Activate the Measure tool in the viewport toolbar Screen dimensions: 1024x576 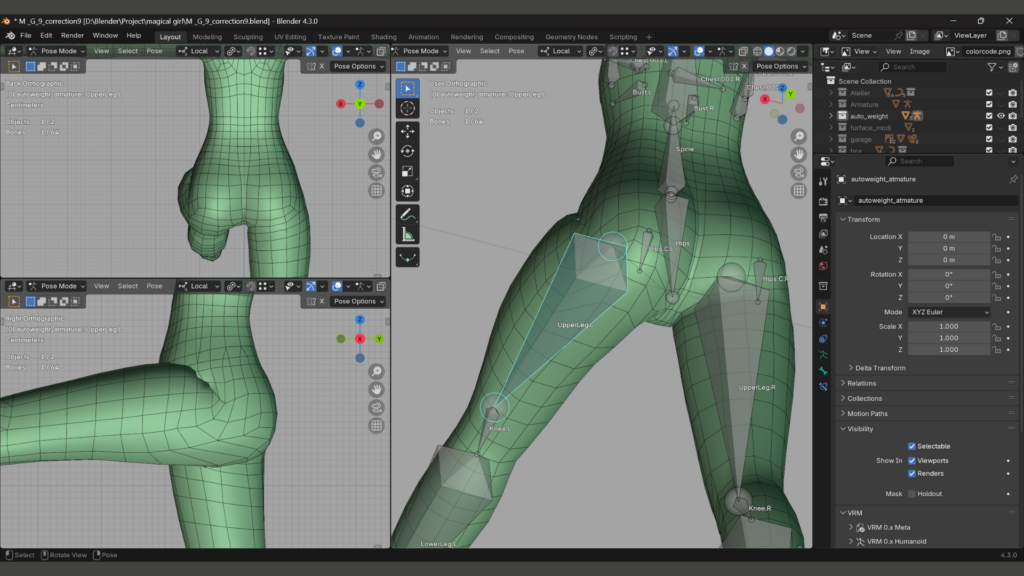(x=407, y=234)
